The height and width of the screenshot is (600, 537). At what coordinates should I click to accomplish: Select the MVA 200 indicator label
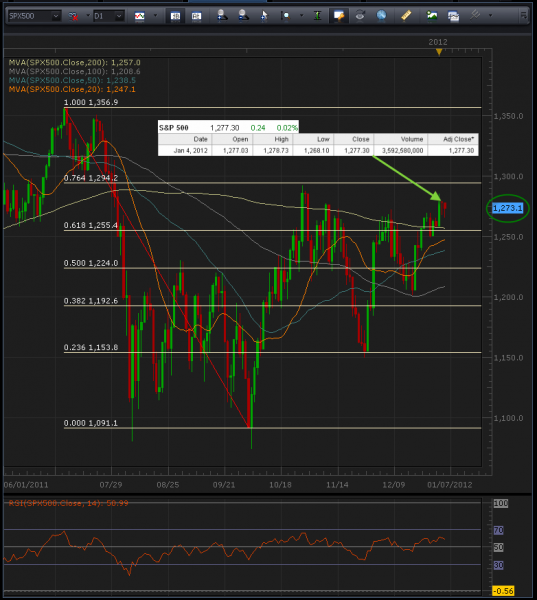75,62
